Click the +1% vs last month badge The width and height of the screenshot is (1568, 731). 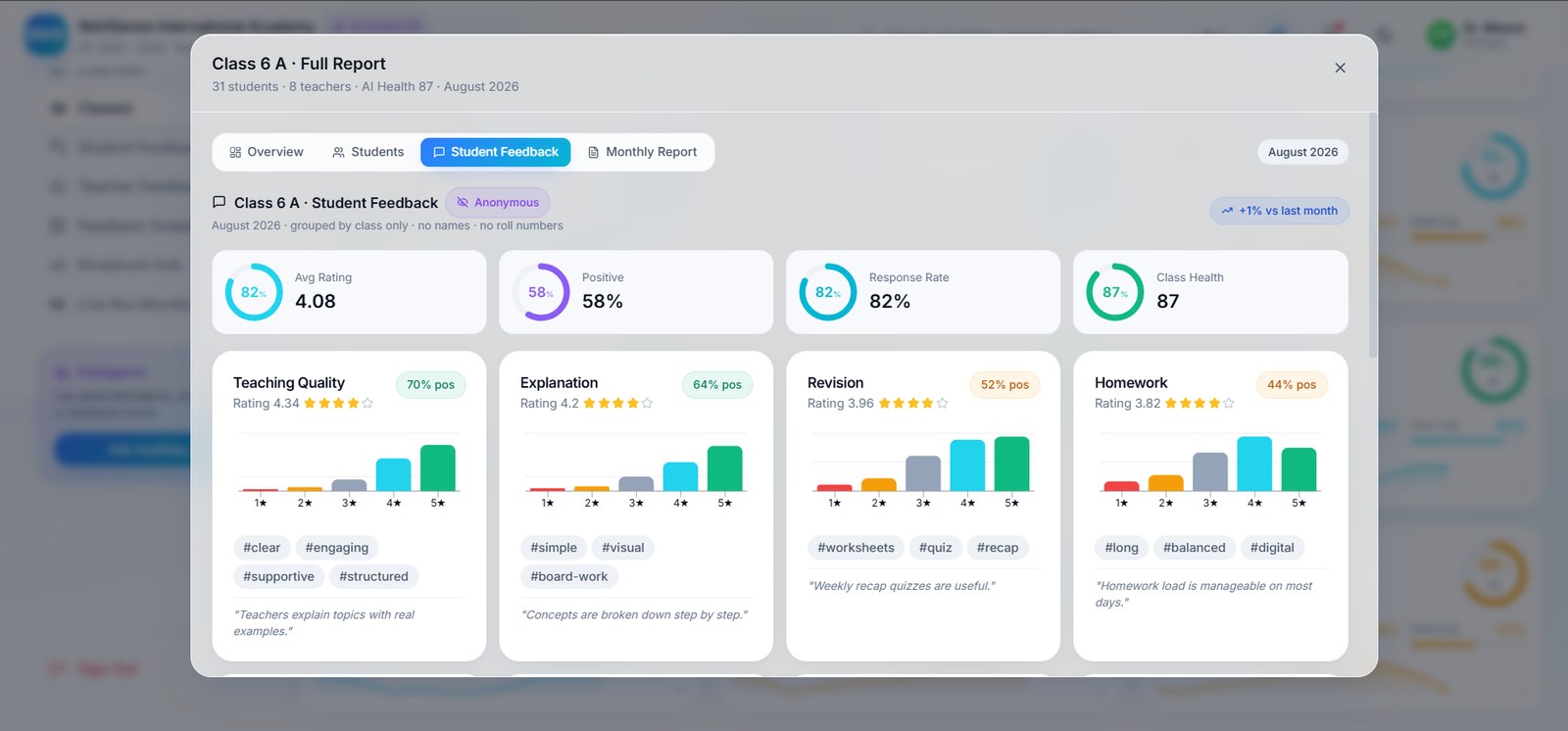point(1279,211)
